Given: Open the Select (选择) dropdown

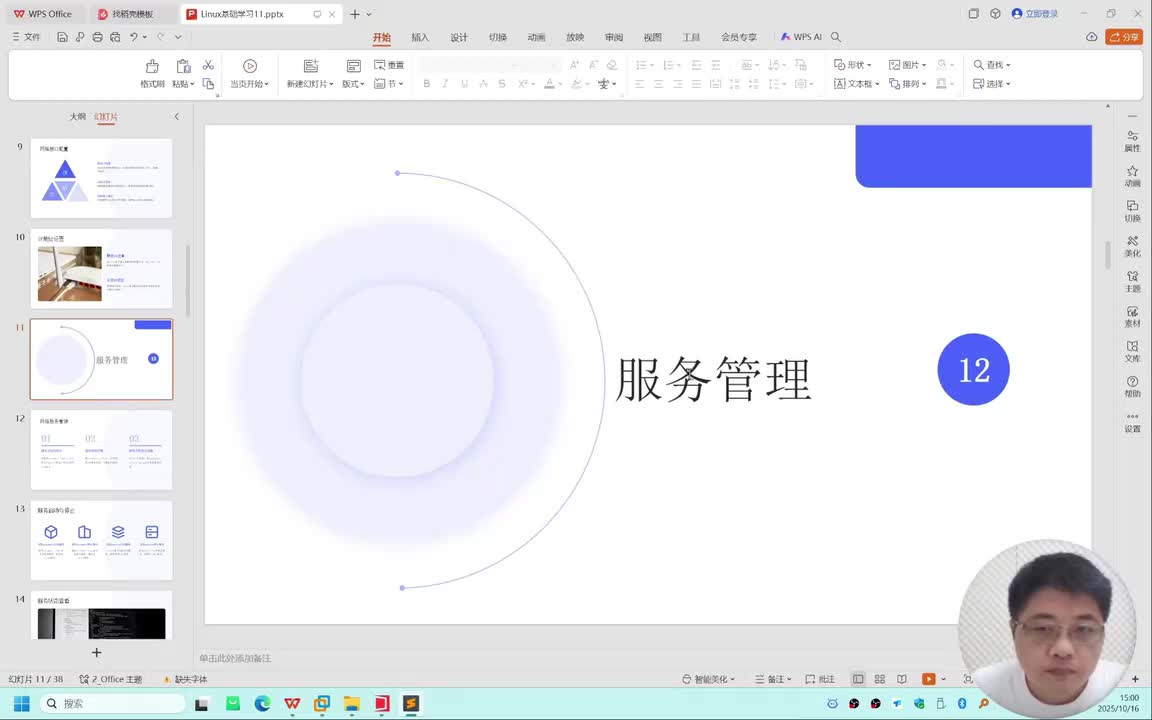Looking at the screenshot, I should click(992, 84).
